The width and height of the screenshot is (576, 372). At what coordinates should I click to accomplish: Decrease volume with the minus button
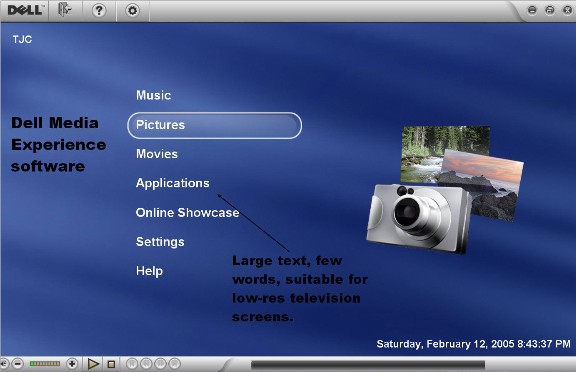(18, 364)
